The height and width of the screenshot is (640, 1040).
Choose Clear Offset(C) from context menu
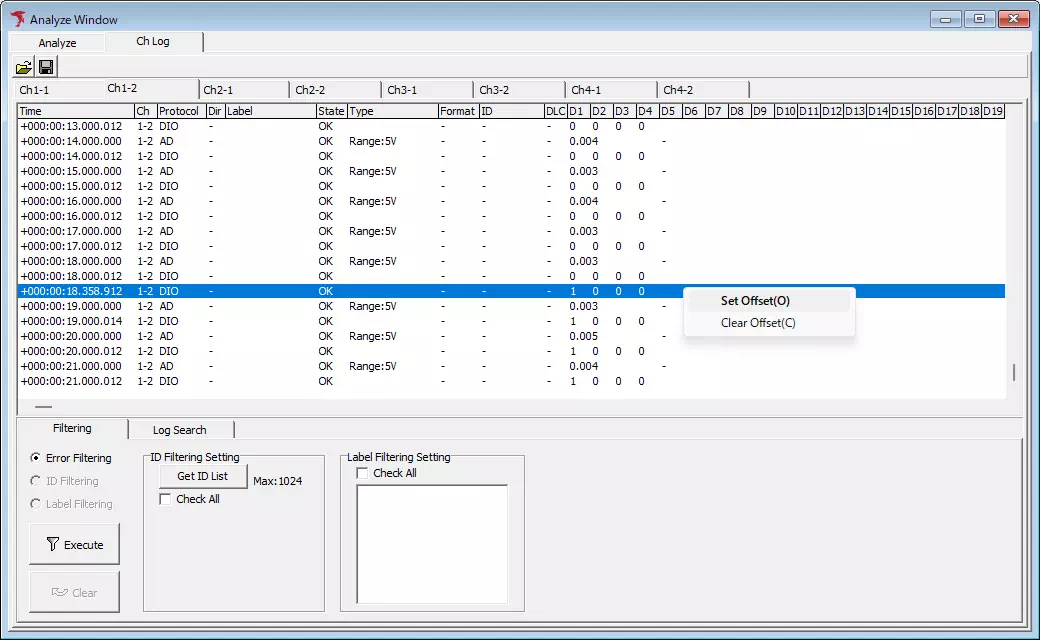tap(758, 323)
